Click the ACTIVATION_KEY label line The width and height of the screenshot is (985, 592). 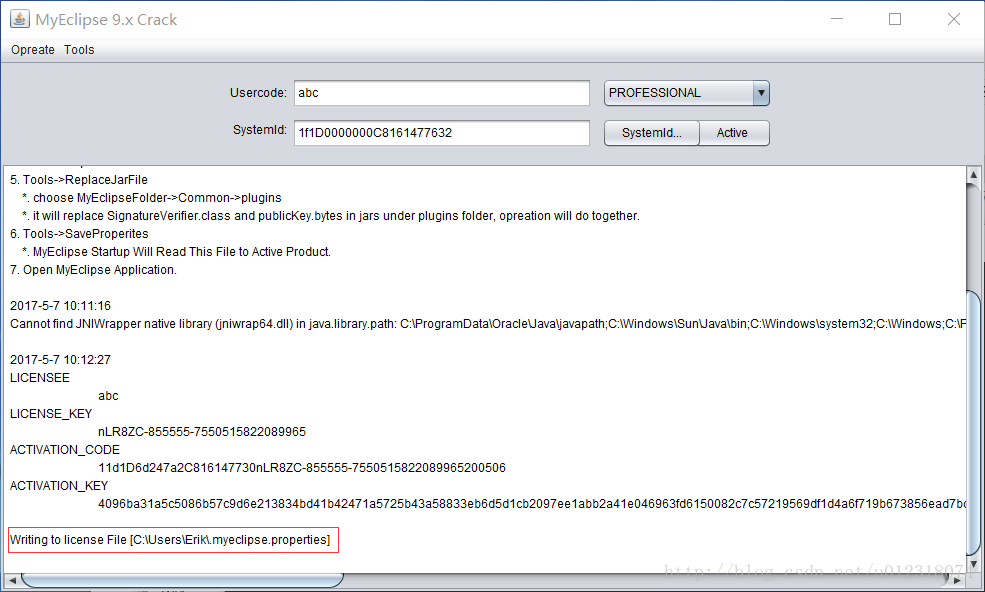[59, 486]
